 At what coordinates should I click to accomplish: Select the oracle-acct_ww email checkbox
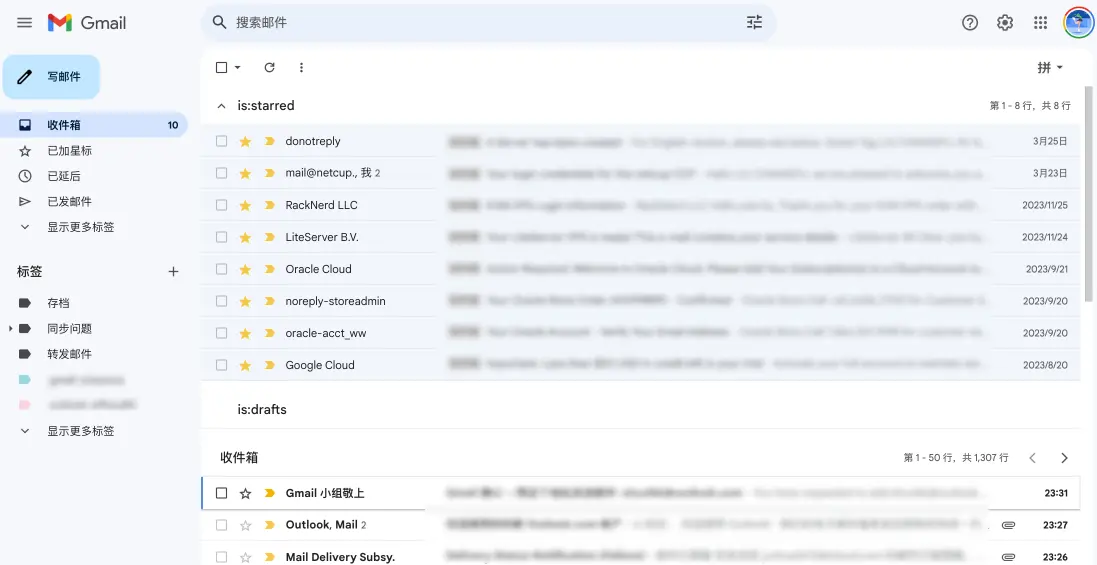point(222,333)
